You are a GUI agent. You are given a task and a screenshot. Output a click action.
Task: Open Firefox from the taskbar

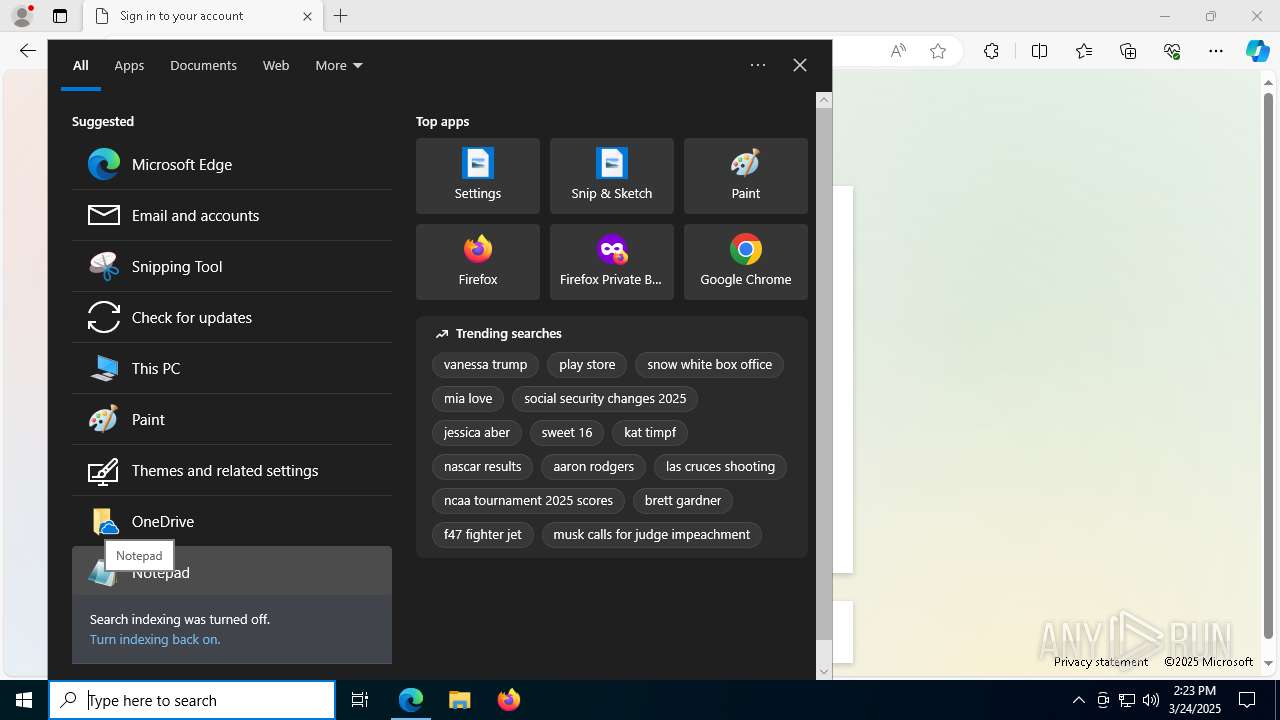pyautogui.click(x=509, y=700)
